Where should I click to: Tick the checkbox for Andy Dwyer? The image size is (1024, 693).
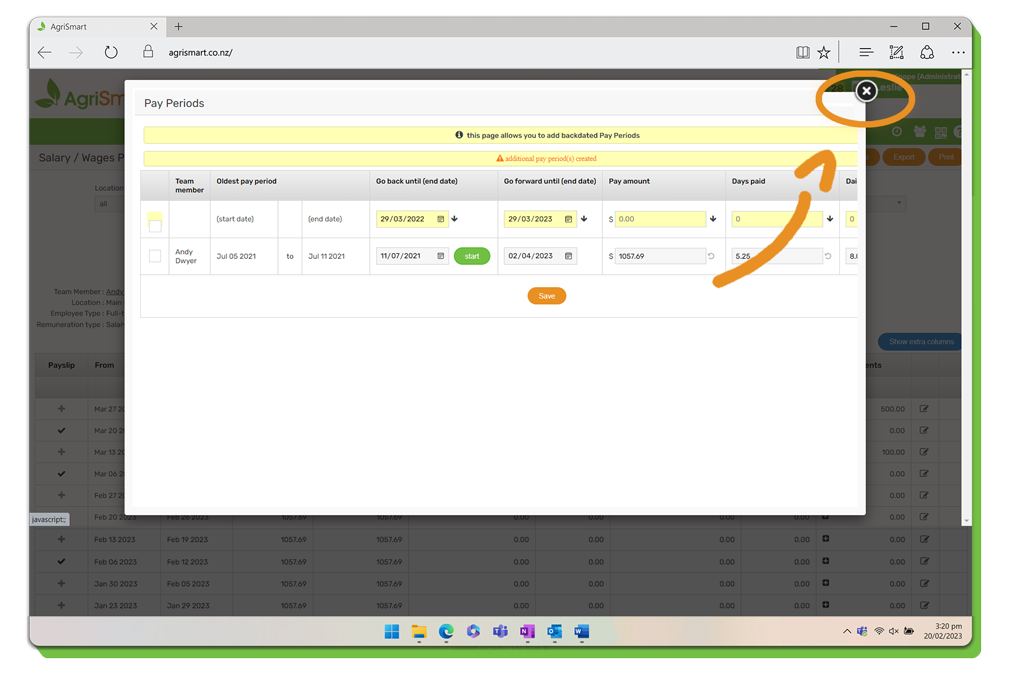pos(155,257)
